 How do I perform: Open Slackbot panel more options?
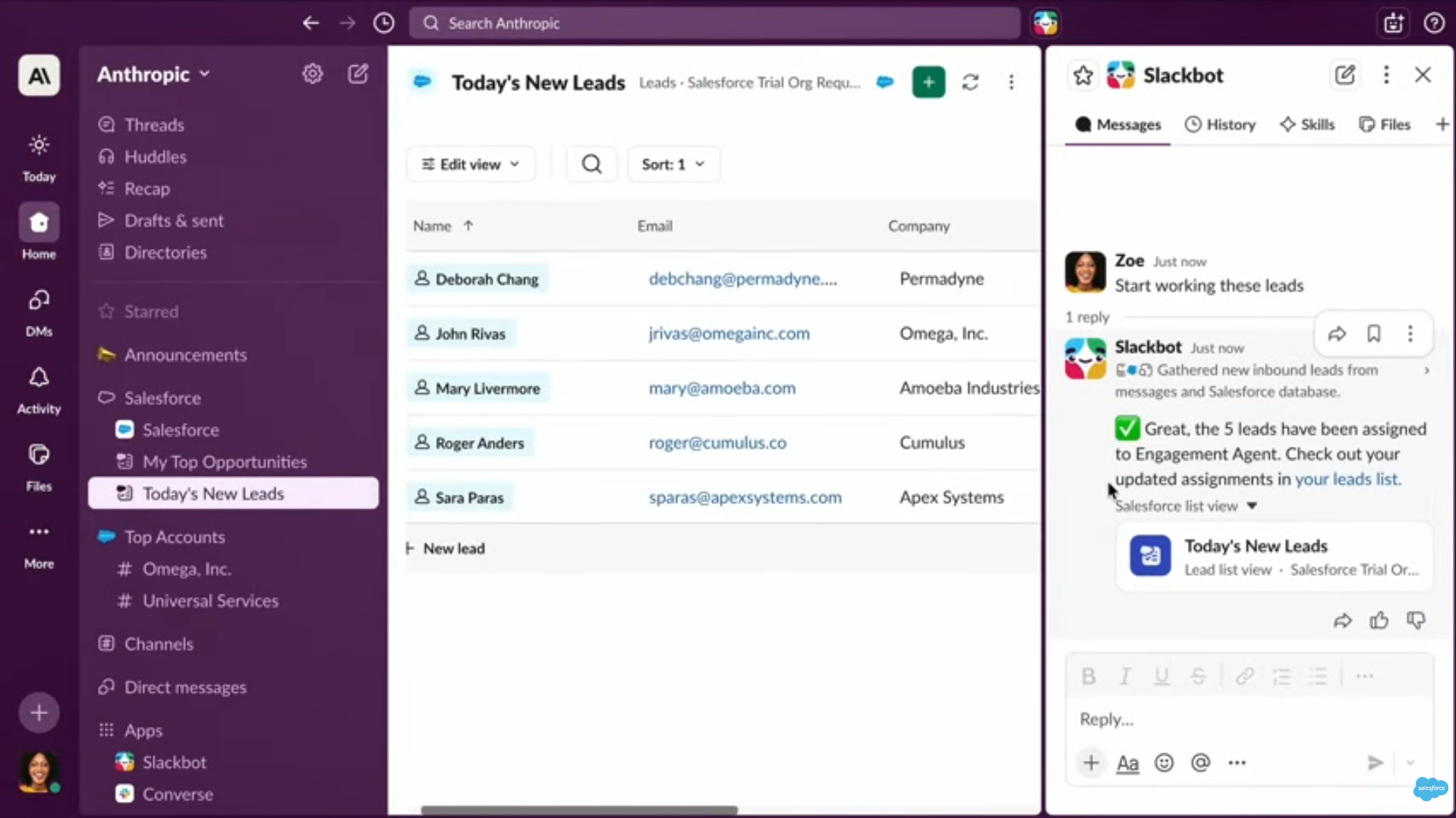point(1386,75)
